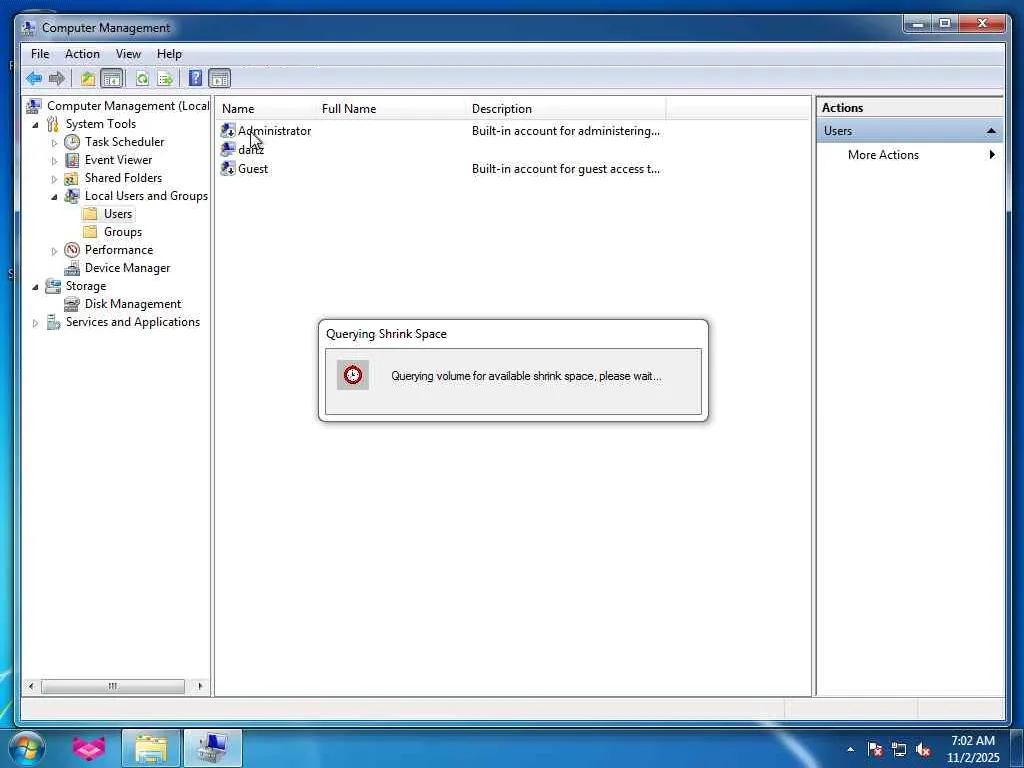The image size is (1024, 768).
Task: Select Computer Management (Local) root node
Action: click(x=128, y=106)
